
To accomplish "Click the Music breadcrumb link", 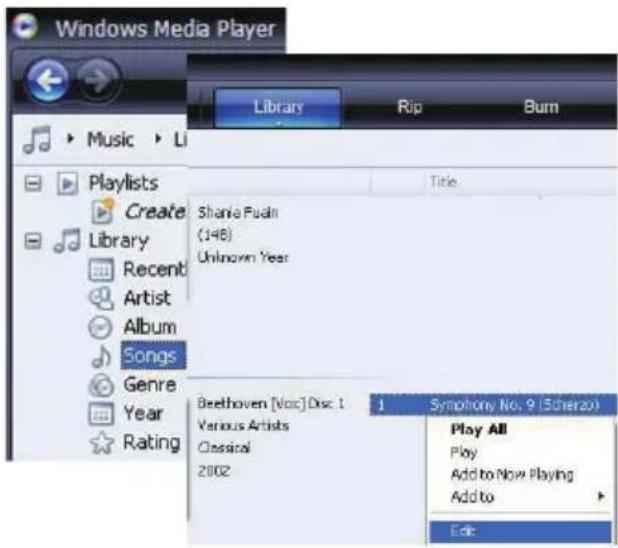I will coord(110,140).
